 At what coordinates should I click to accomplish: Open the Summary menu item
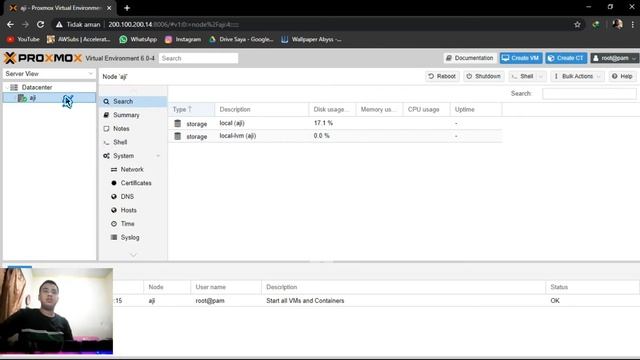133,115
